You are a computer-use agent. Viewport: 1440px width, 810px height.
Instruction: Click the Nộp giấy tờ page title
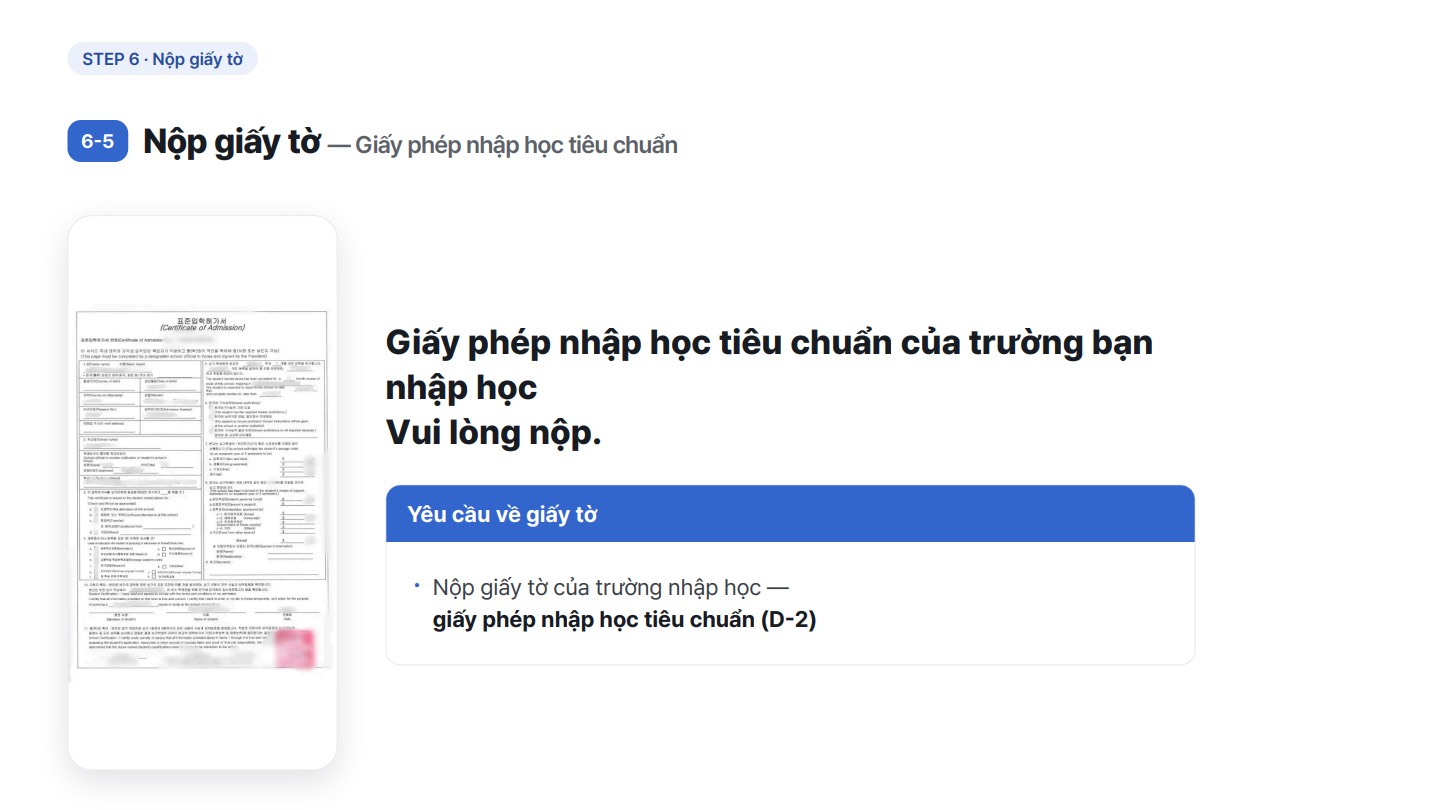(232, 142)
